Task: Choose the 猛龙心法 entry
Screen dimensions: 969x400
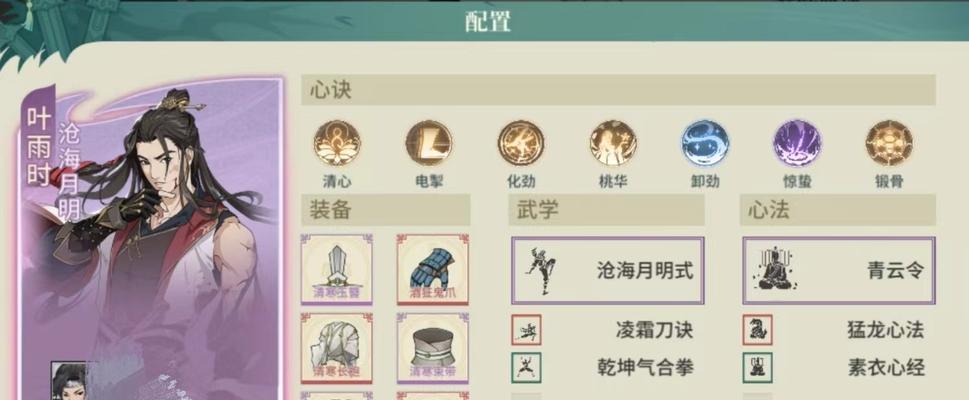Action: tap(839, 330)
